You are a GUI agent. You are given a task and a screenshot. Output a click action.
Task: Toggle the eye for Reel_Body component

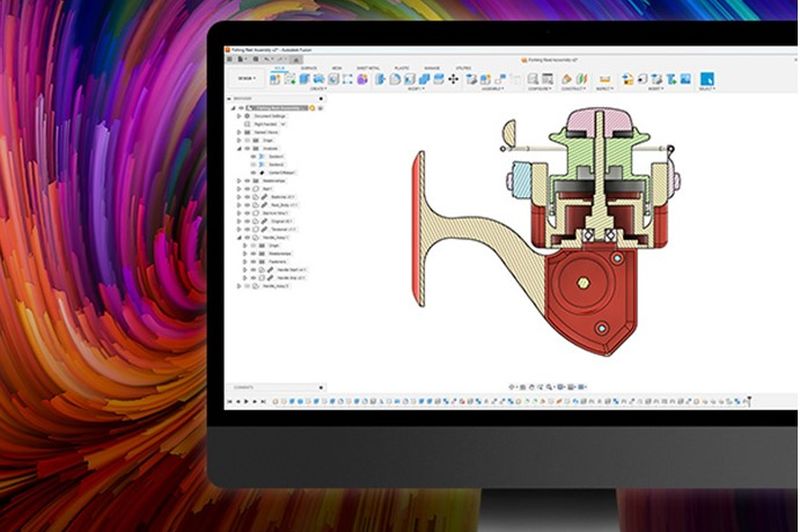pos(247,205)
